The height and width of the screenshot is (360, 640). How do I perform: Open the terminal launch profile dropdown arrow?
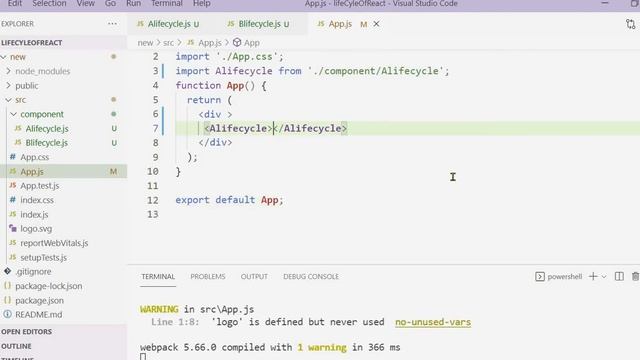pos(604,277)
